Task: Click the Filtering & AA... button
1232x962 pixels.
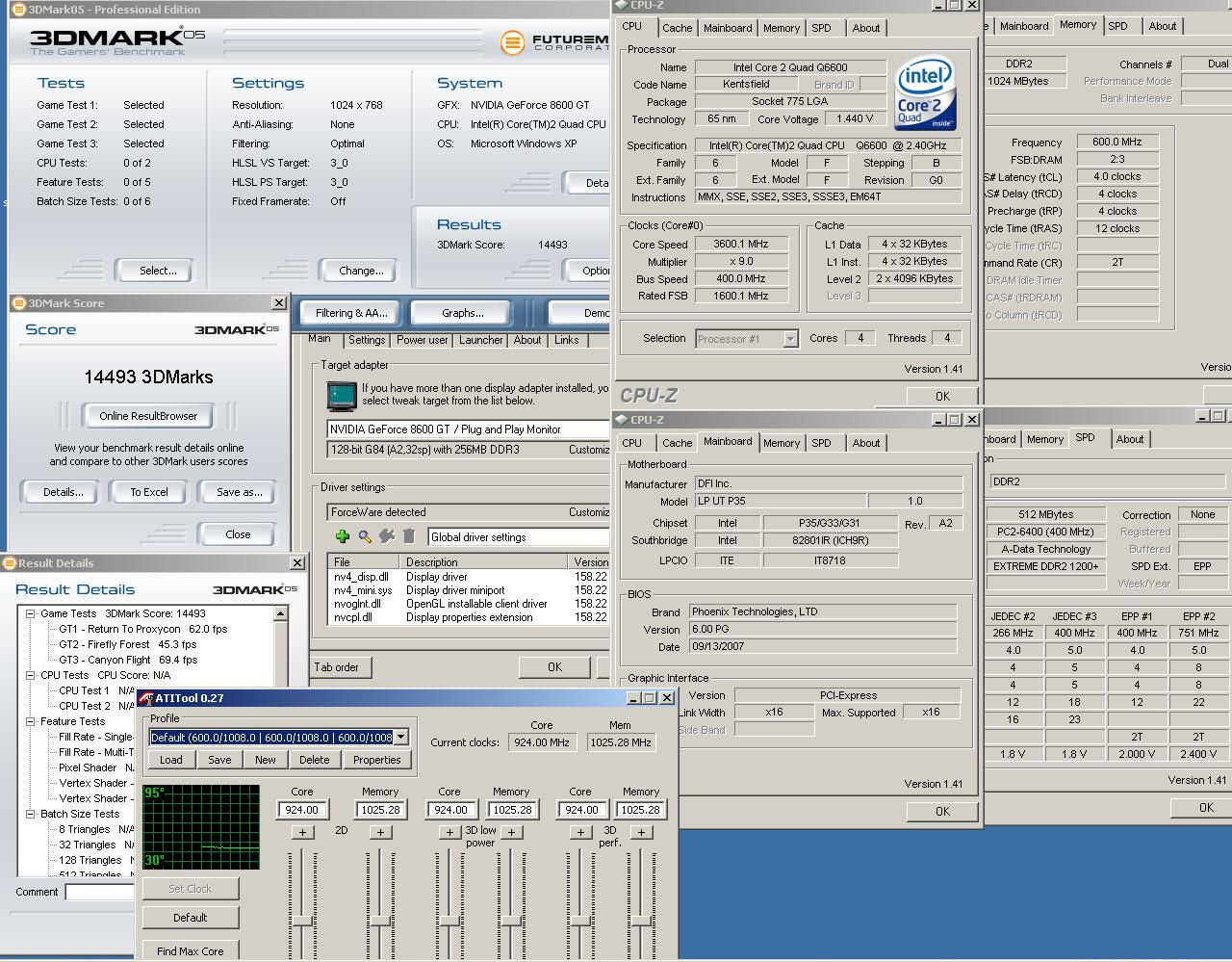Action: [x=351, y=313]
